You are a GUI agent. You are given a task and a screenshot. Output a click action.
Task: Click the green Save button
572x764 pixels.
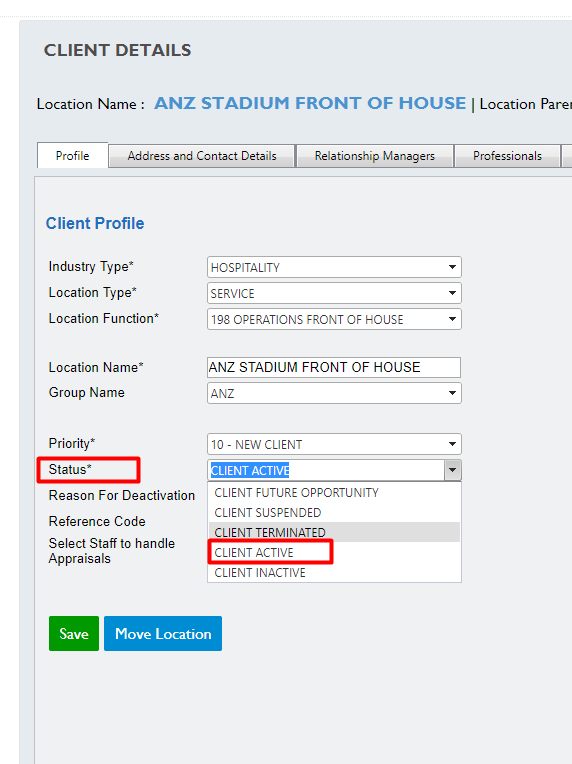(x=74, y=633)
